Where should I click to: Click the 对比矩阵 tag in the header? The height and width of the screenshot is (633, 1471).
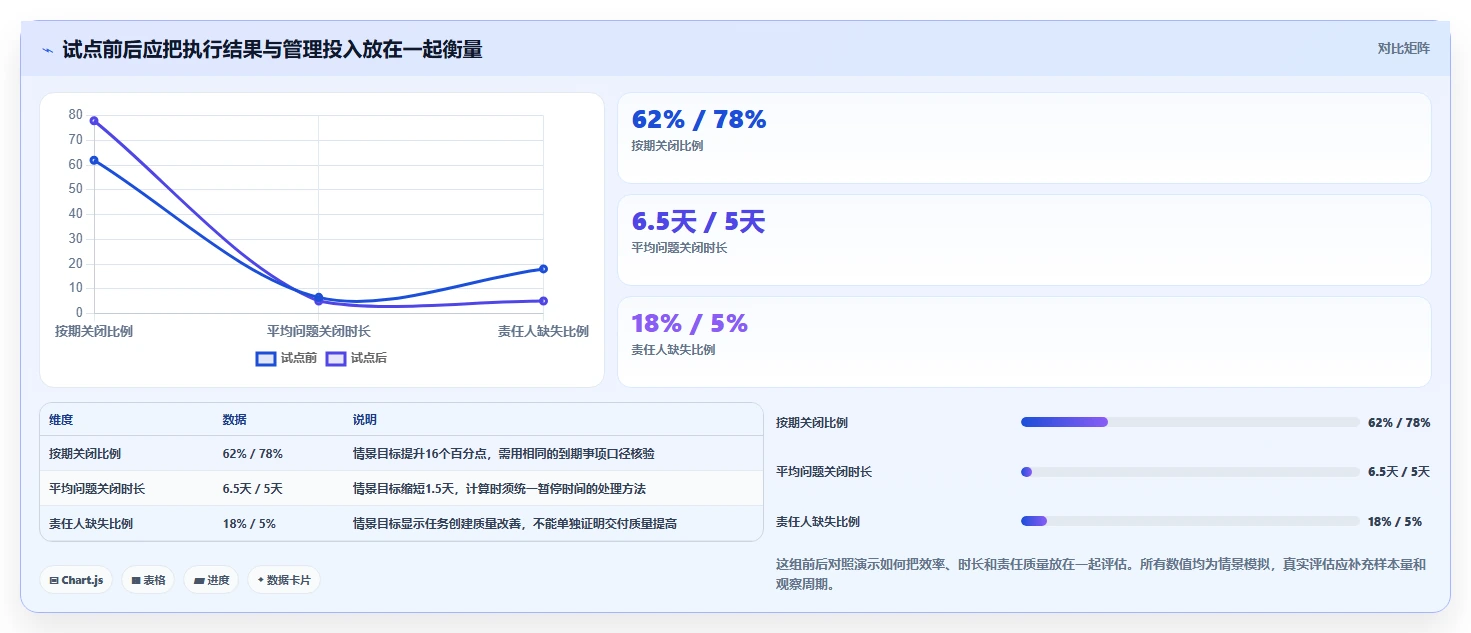[1403, 49]
